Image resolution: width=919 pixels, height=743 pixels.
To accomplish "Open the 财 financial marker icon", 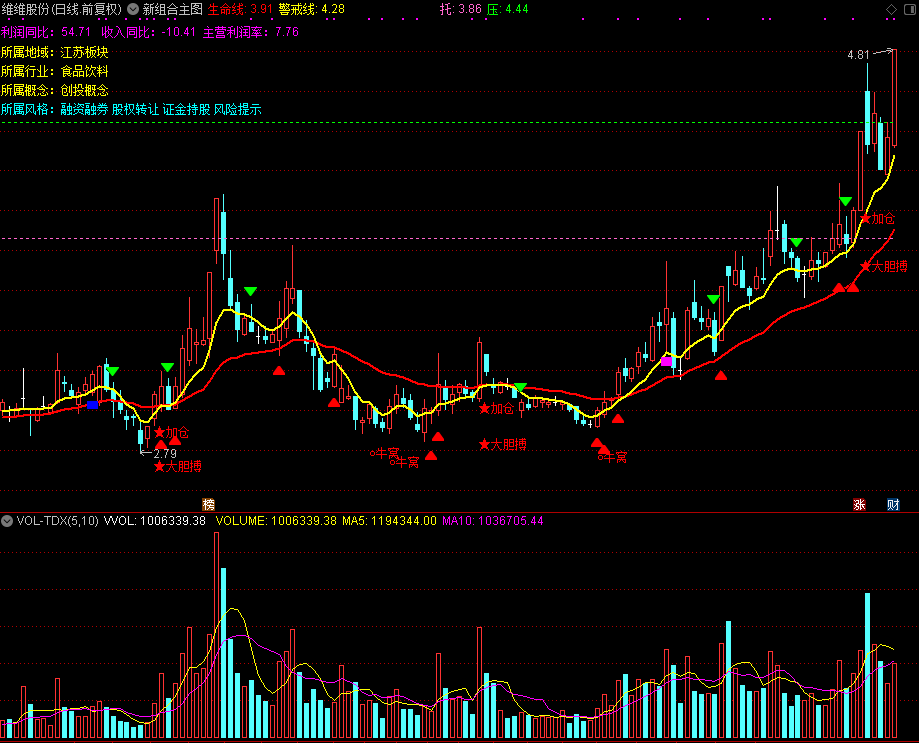I will point(893,504).
